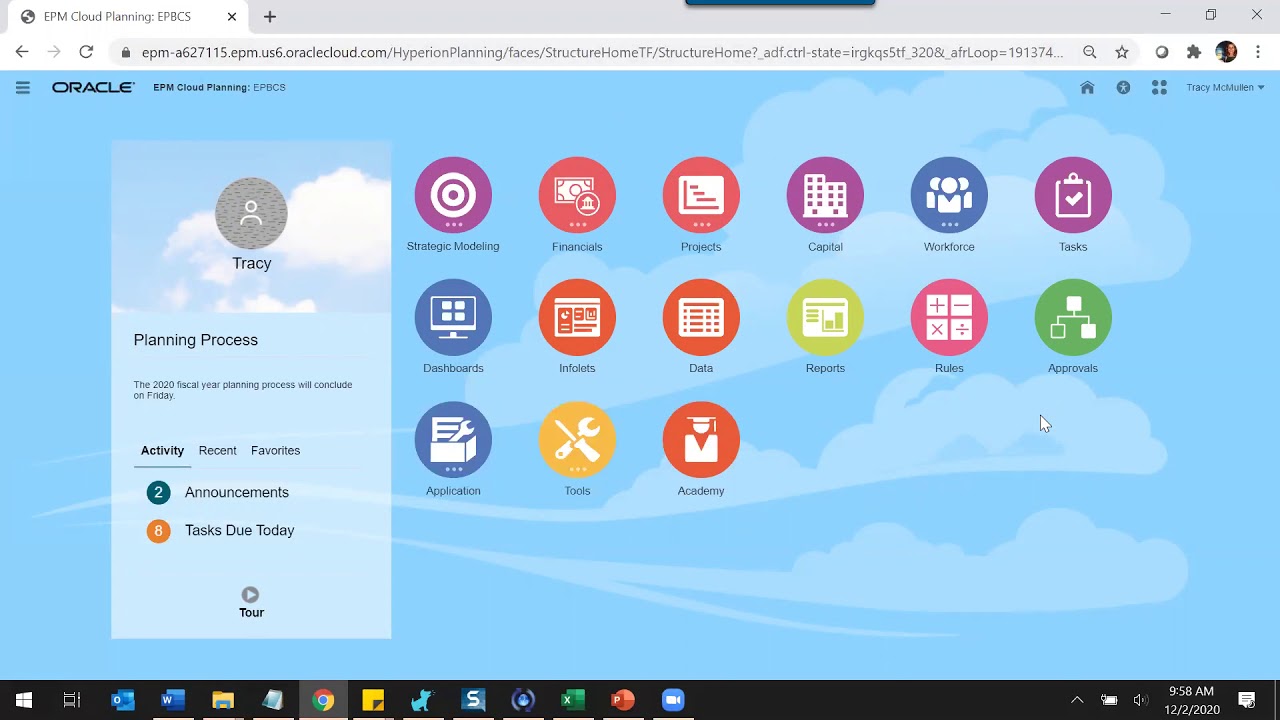Open the Announcements link

coord(237,492)
